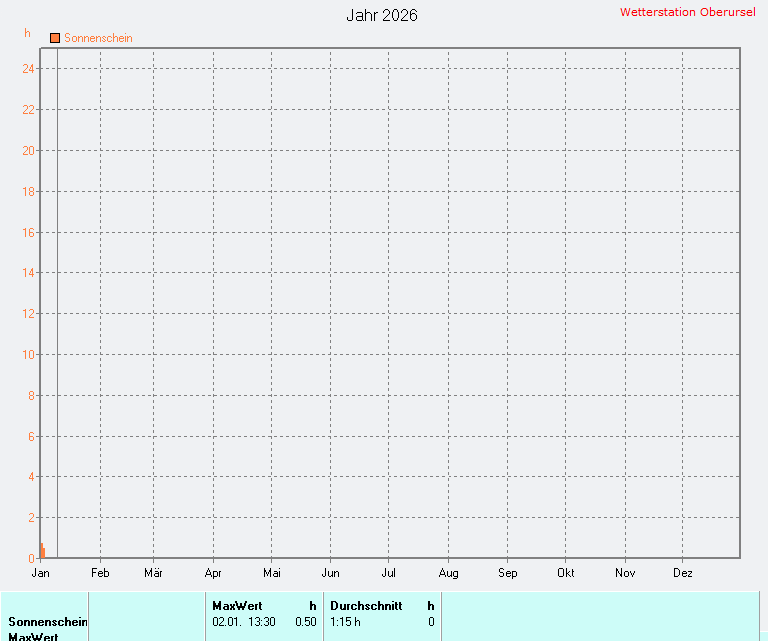Viewport: 768px width, 641px height.
Task: Click the Wetterstation Oberursel label
Action: 688,12
